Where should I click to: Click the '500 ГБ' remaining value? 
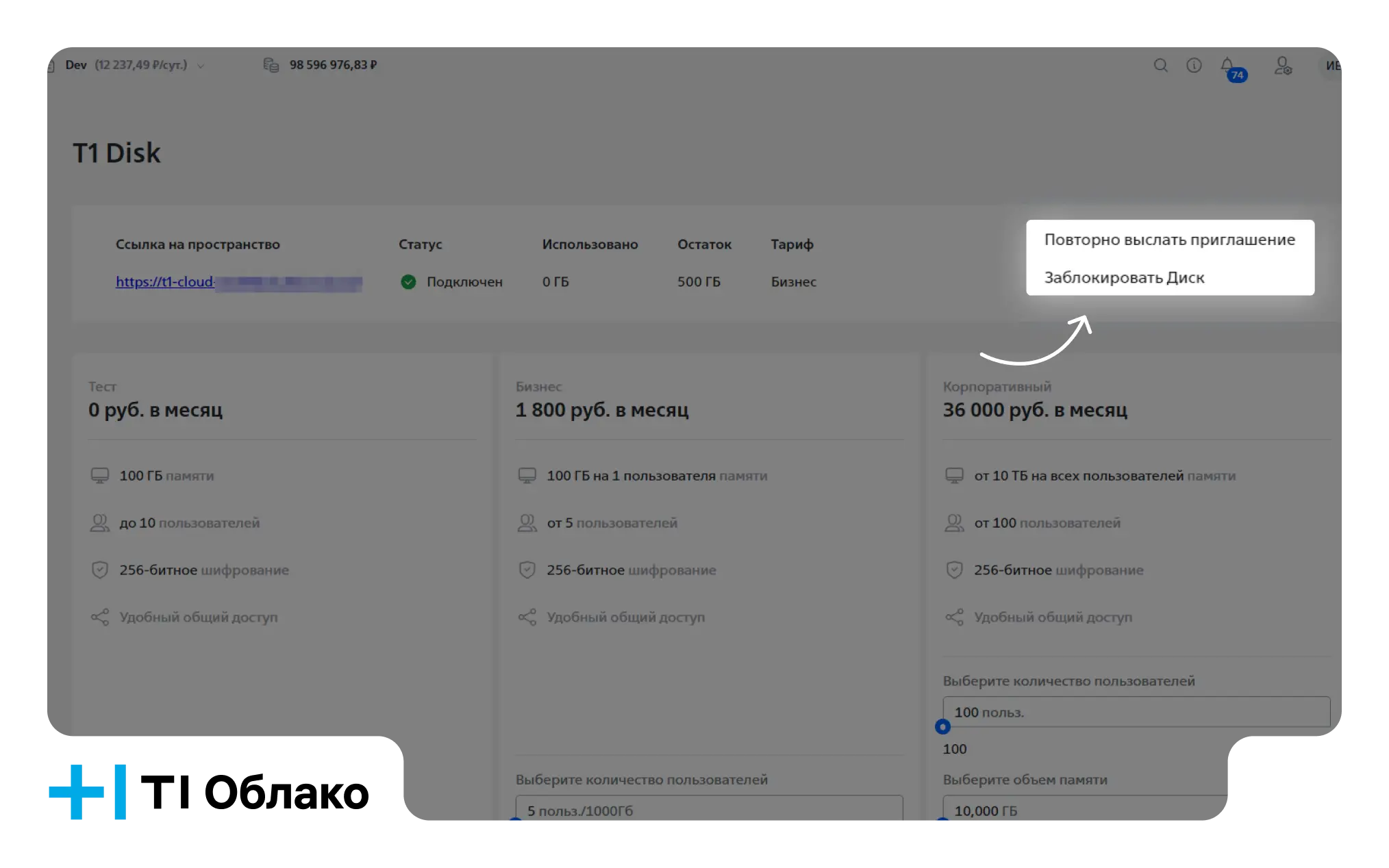click(x=699, y=282)
